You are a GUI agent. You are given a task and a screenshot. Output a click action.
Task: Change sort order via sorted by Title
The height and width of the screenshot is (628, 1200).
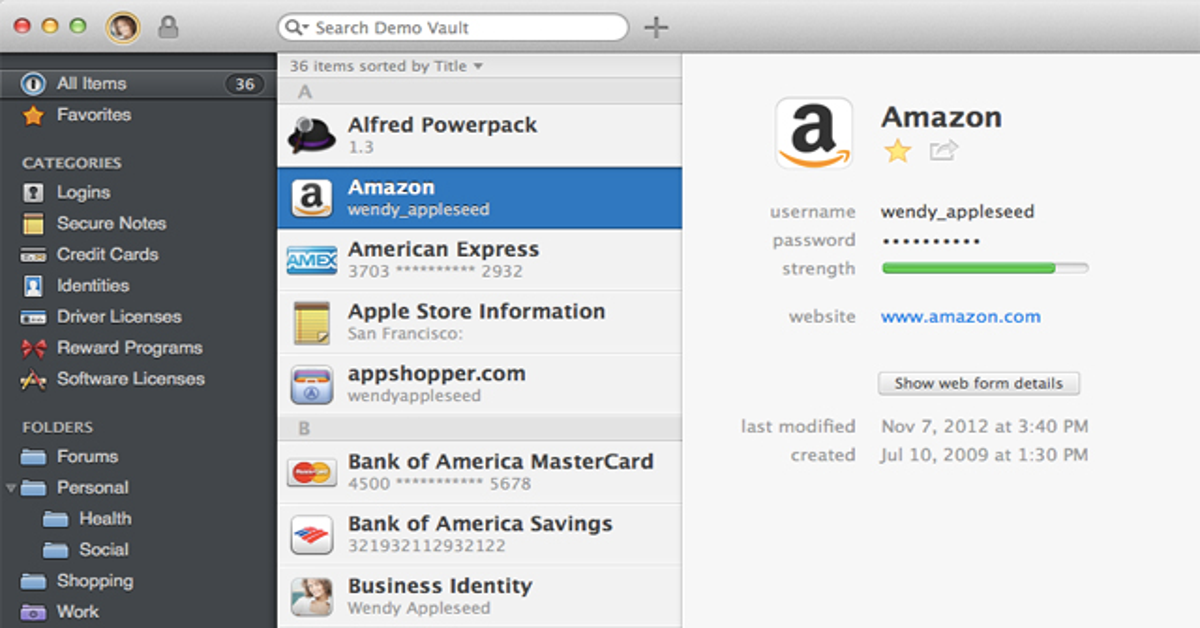pyautogui.click(x=386, y=66)
